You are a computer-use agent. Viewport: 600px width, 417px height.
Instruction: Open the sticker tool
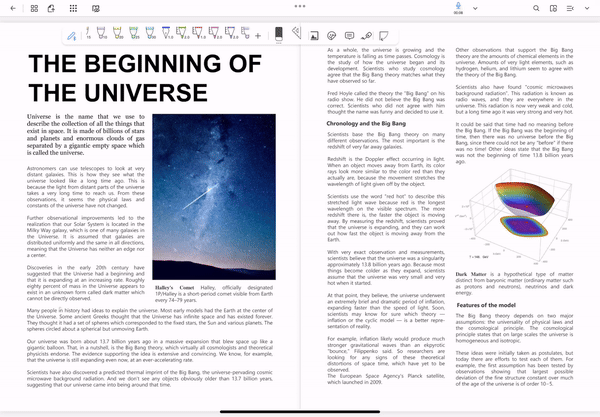pos(331,36)
